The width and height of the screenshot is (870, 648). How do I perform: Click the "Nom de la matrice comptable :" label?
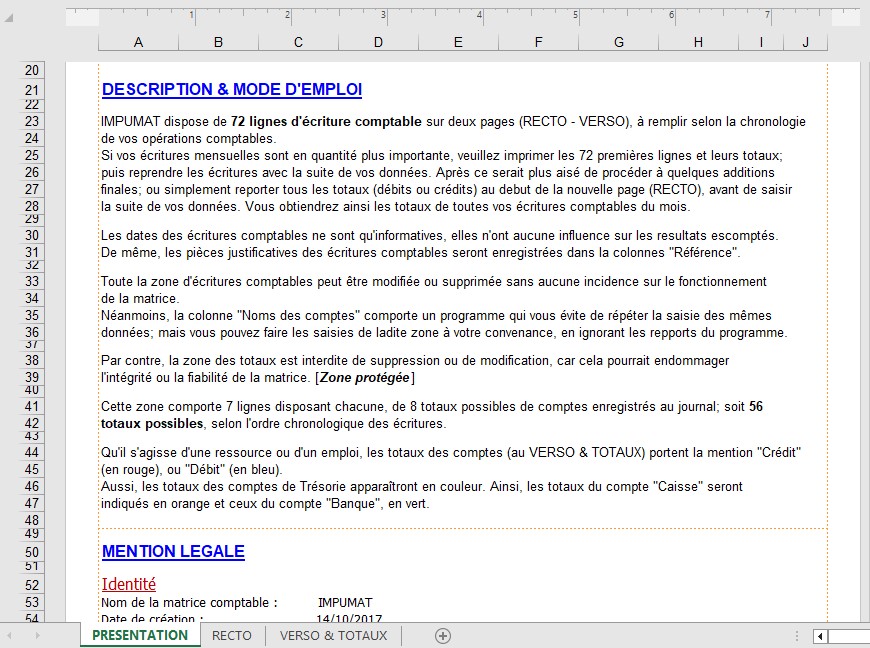pyautogui.click(x=189, y=603)
